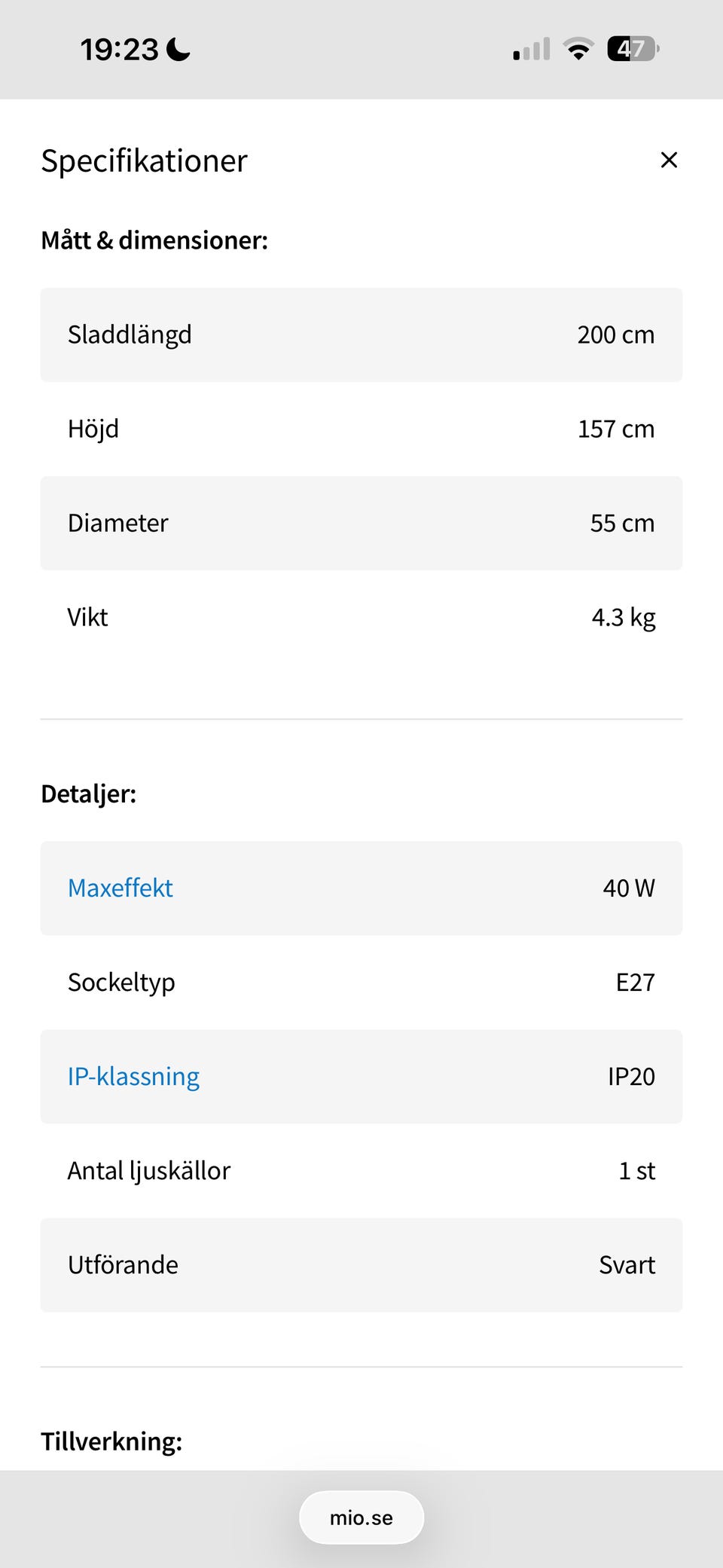Open the Maxeffekt explanation link
Viewport: 723px width, 1568px height.
pyautogui.click(x=120, y=888)
